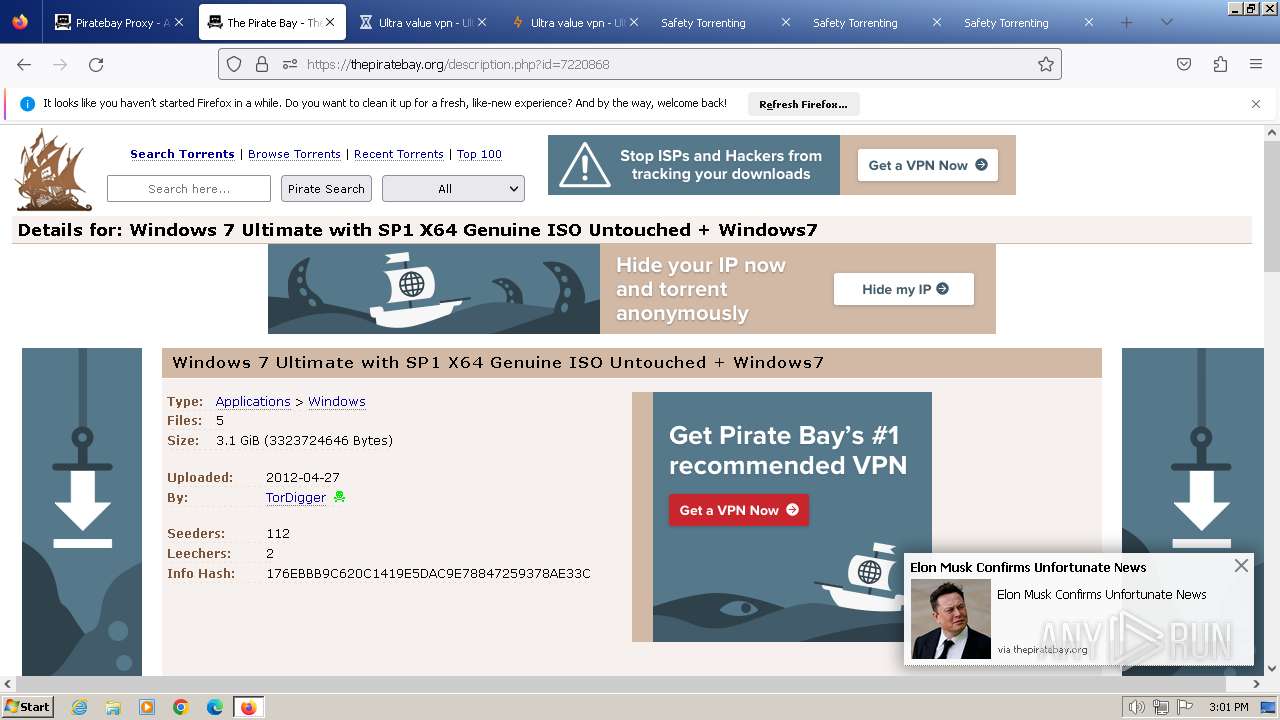Click the Firefox logo icon in tab bar

pos(20,22)
